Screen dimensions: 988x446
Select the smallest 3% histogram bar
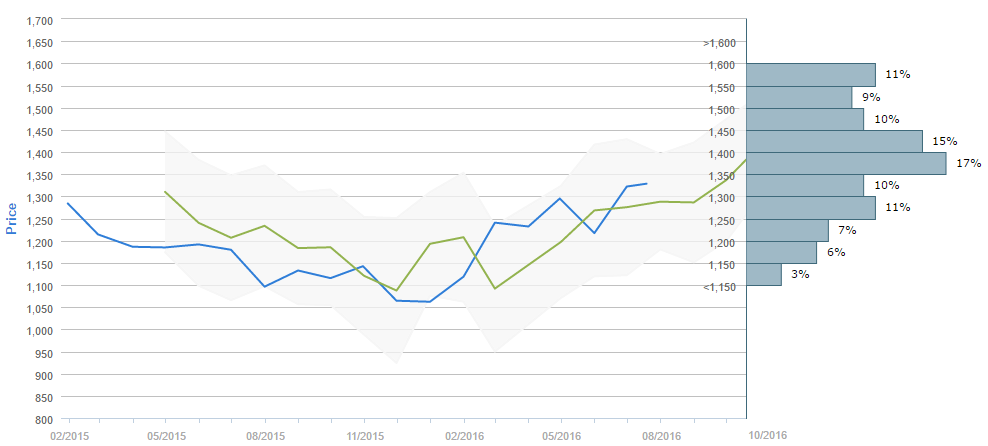(764, 274)
